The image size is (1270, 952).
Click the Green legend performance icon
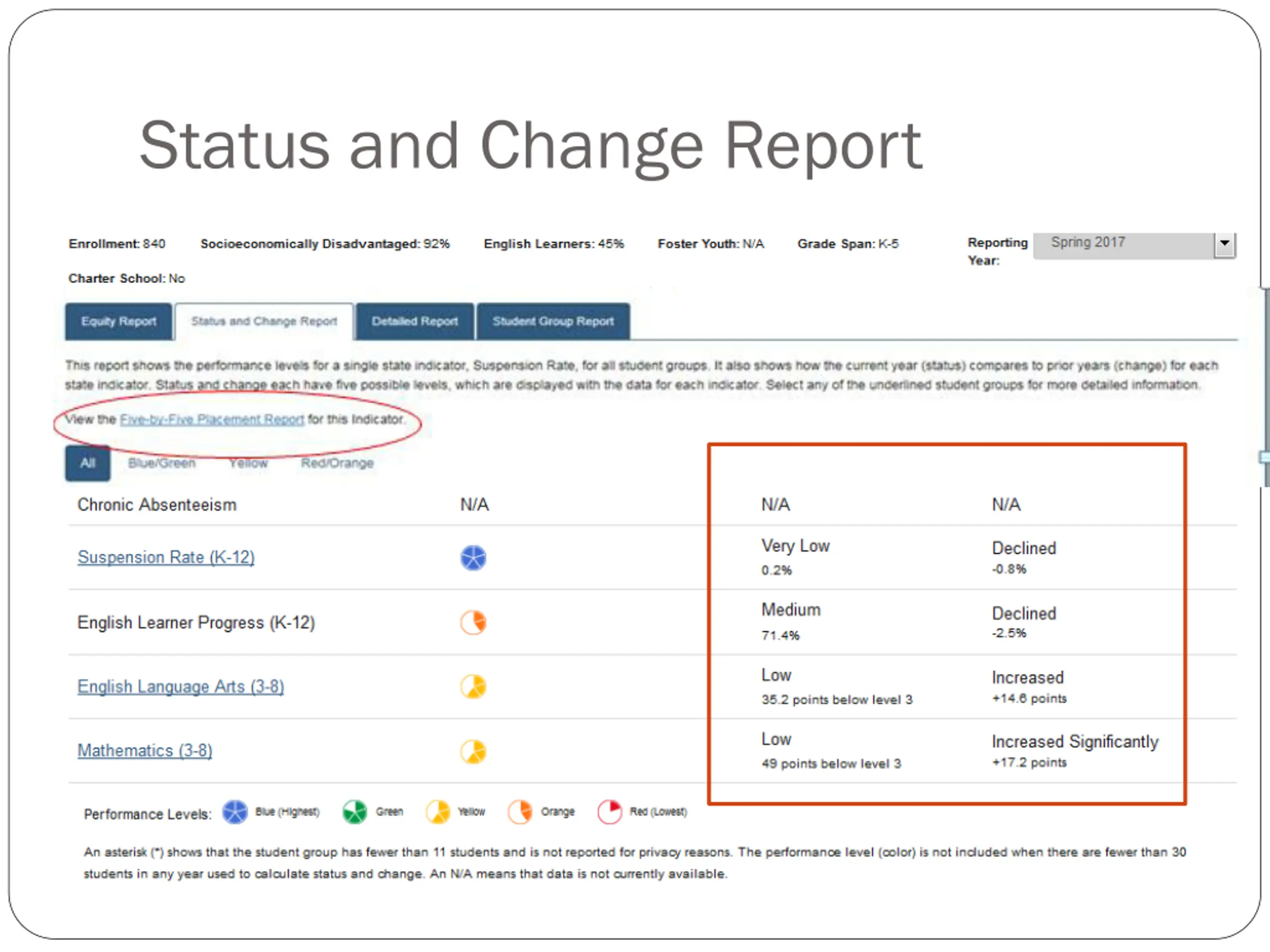[354, 812]
